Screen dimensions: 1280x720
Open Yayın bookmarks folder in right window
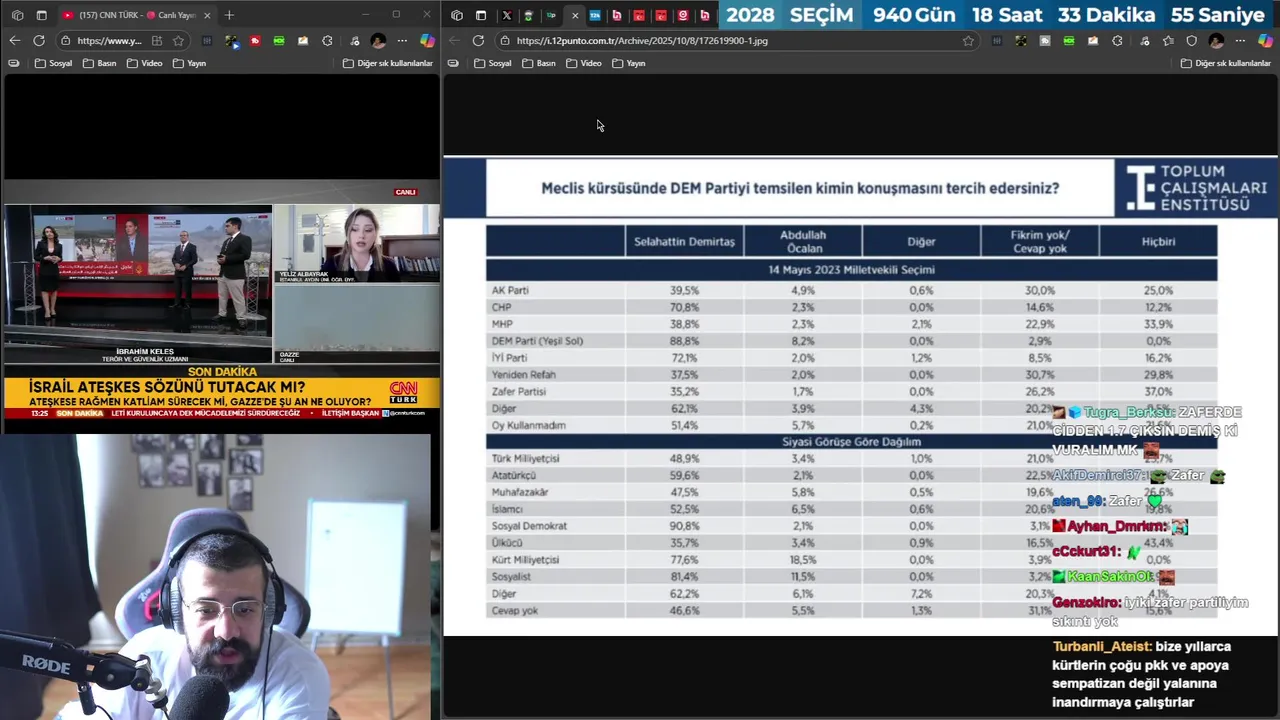628,63
